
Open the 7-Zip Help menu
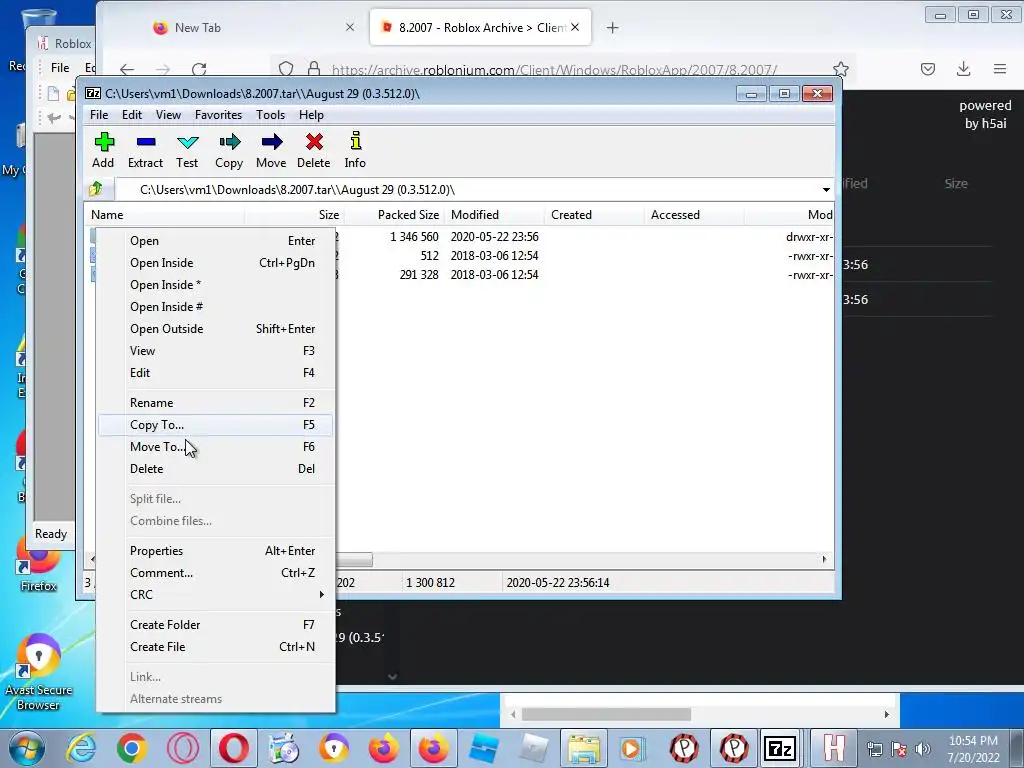312,115
